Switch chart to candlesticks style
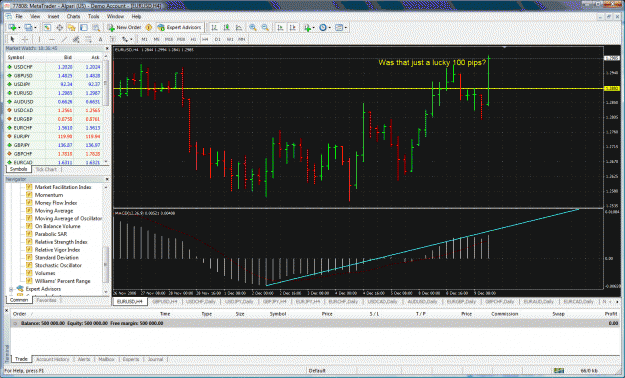Viewport: 625px width, 378px height. point(227,28)
